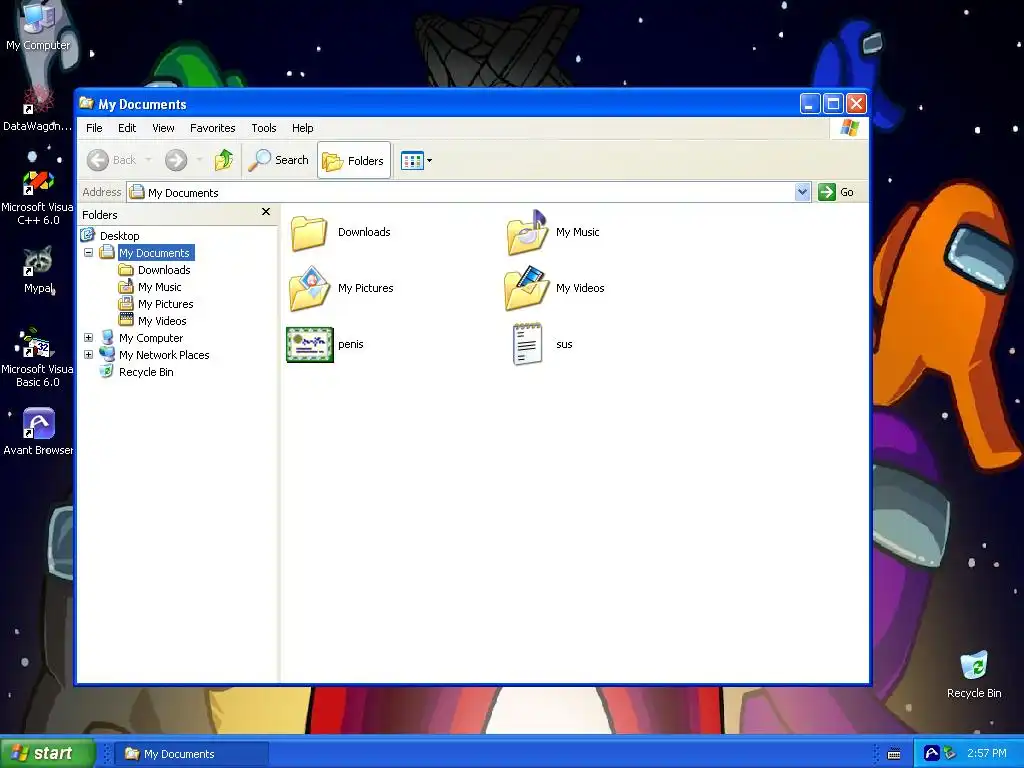This screenshot has width=1024, height=768.
Task: Click the Back arrow toolbar button
Action: click(x=112, y=160)
